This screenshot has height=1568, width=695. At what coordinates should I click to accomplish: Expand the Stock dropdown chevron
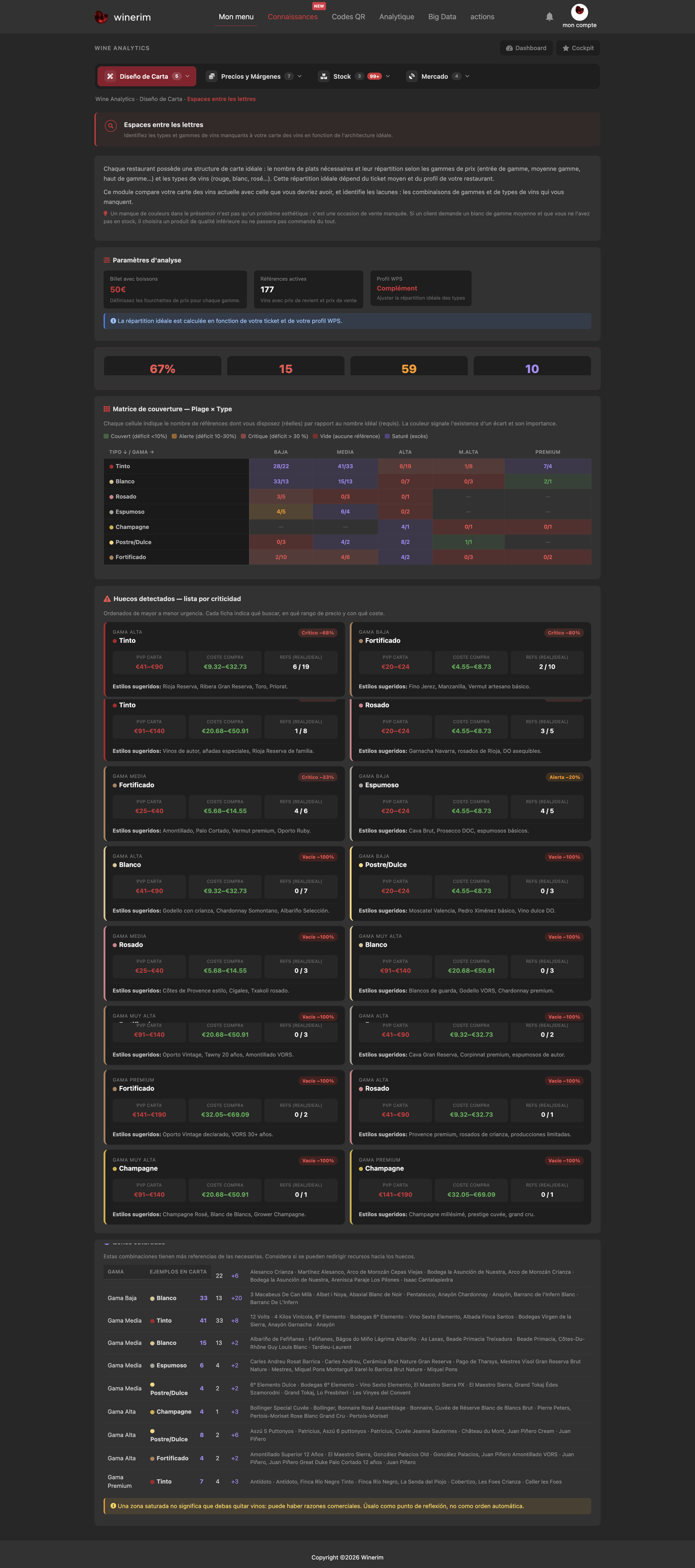[388, 77]
